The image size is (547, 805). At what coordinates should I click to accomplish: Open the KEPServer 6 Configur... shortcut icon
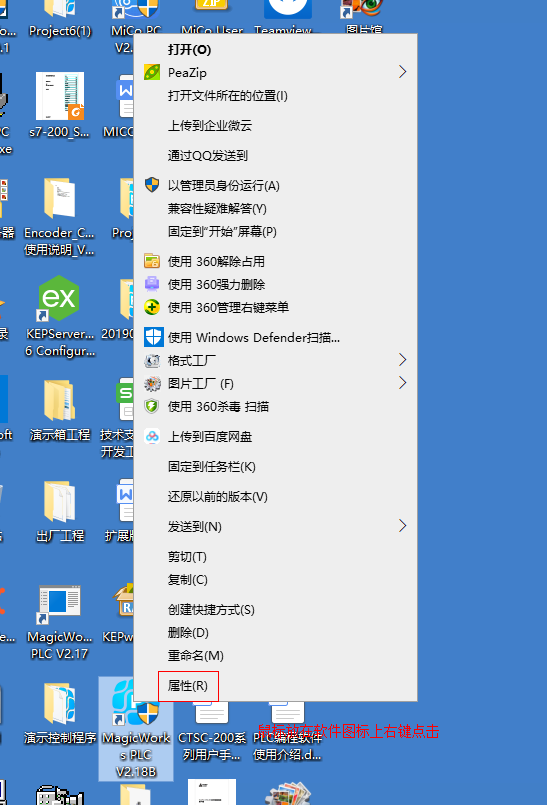[x=60, y=298]
